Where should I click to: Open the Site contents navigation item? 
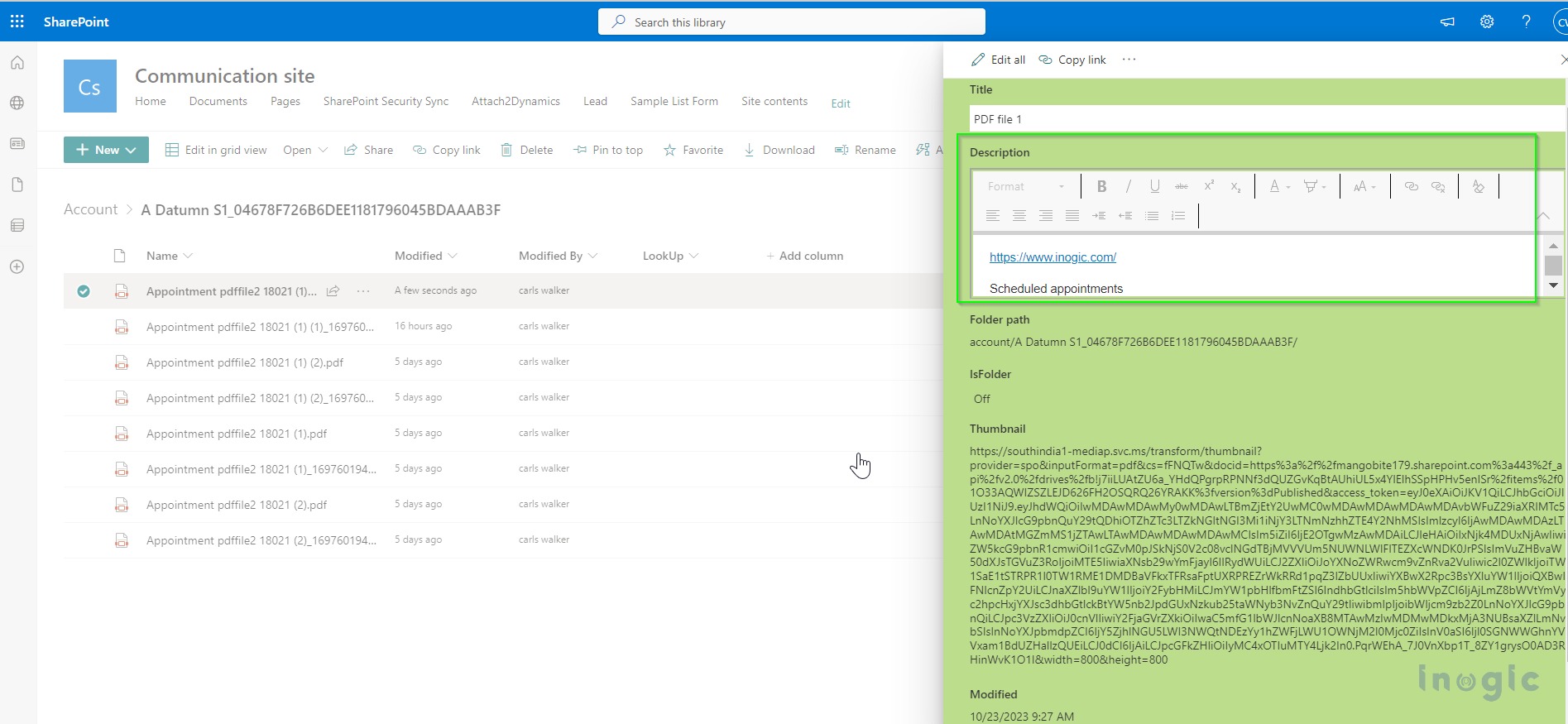pyautogui.click(x=774, y=101)
